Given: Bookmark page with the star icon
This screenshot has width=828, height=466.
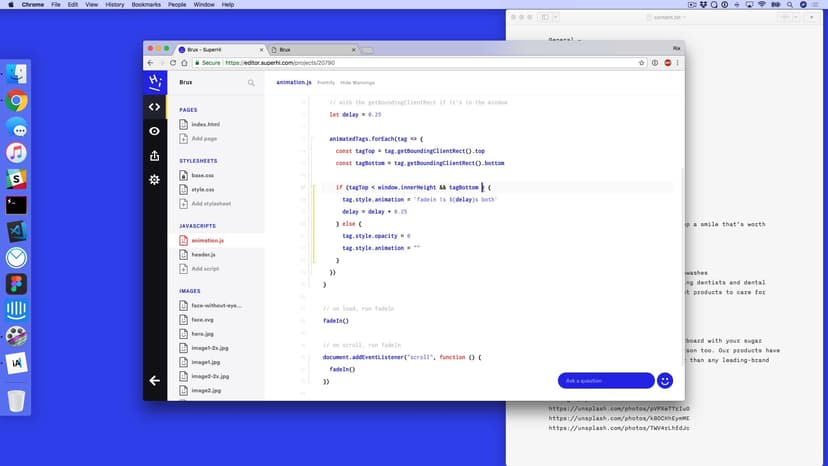Looking at the screenshot, I should pyautogui.click(x=641, y=62).
